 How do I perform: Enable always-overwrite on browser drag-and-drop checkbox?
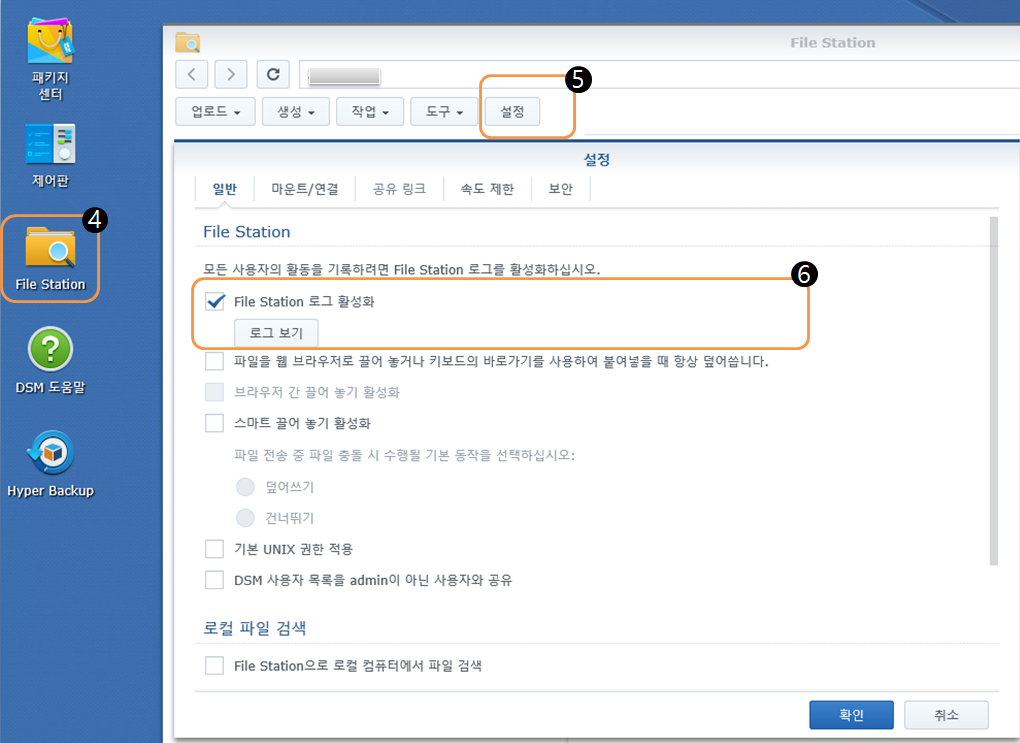(215, 361)
